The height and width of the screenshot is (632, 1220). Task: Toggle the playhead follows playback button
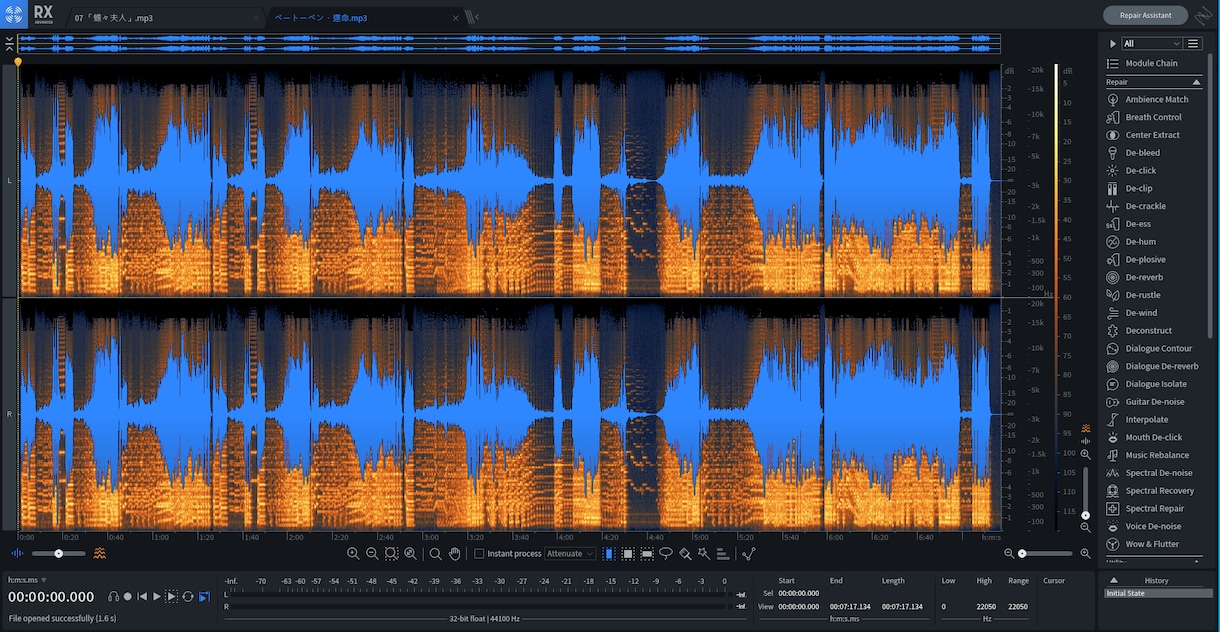pos(205,597)
